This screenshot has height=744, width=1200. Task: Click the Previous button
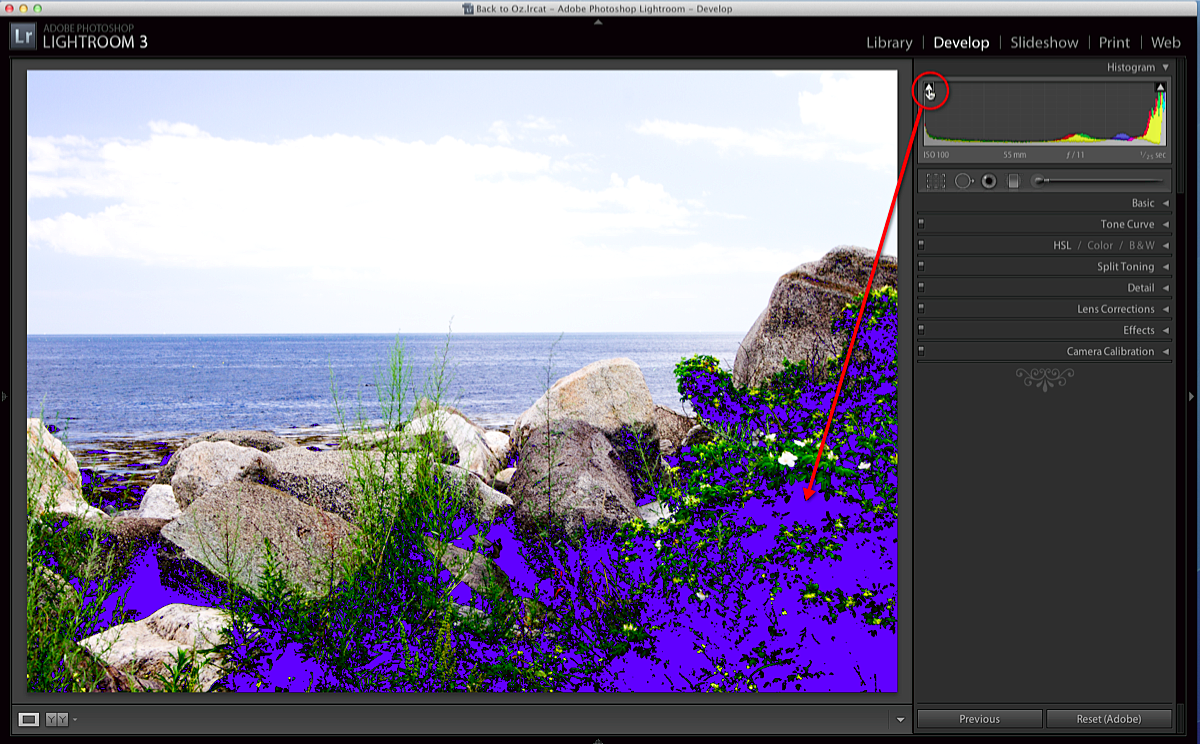[979, 719]
